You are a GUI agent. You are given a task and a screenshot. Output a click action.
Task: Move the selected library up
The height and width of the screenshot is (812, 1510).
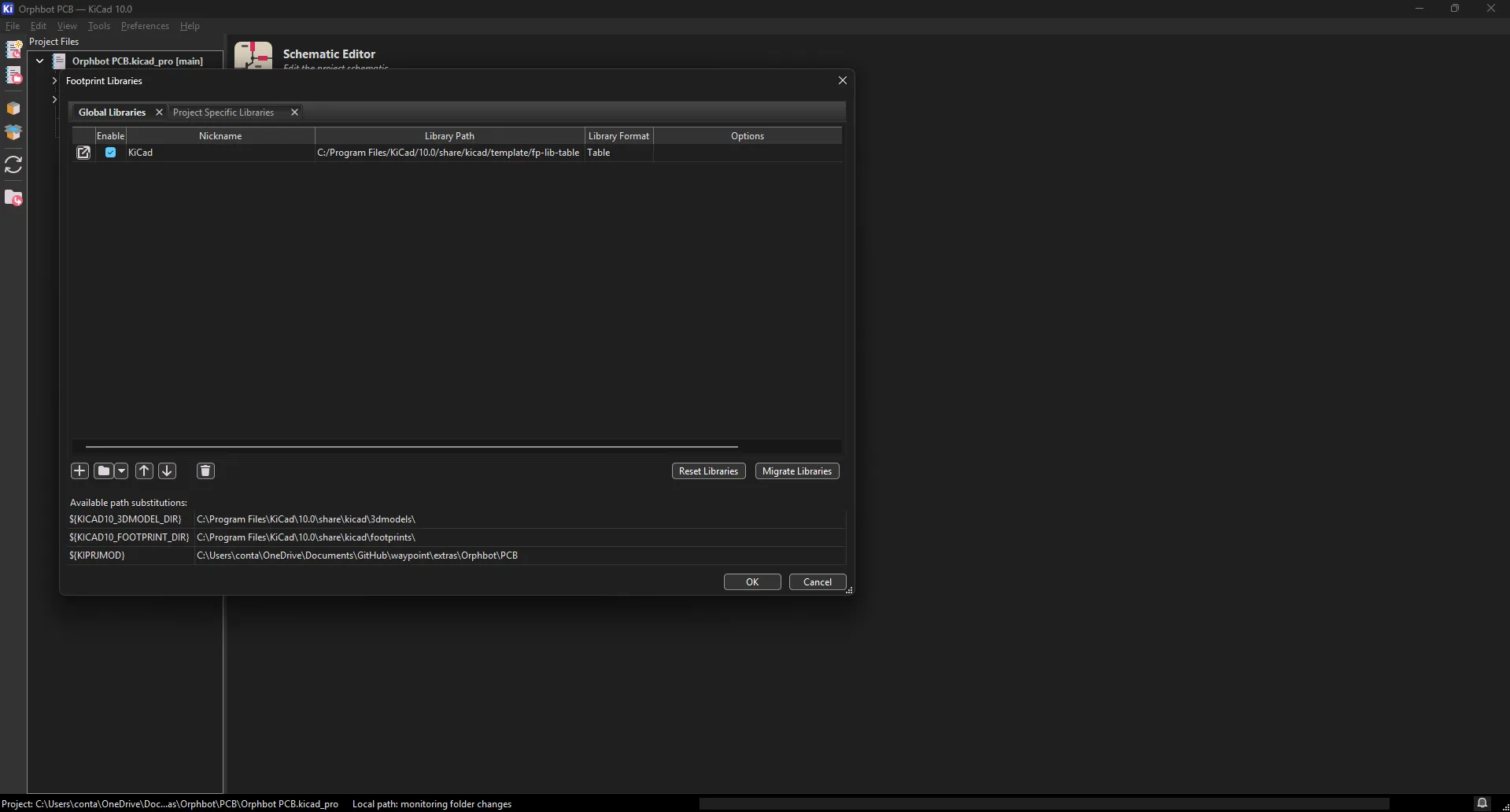pyautogui.click(x=144, y=471)
